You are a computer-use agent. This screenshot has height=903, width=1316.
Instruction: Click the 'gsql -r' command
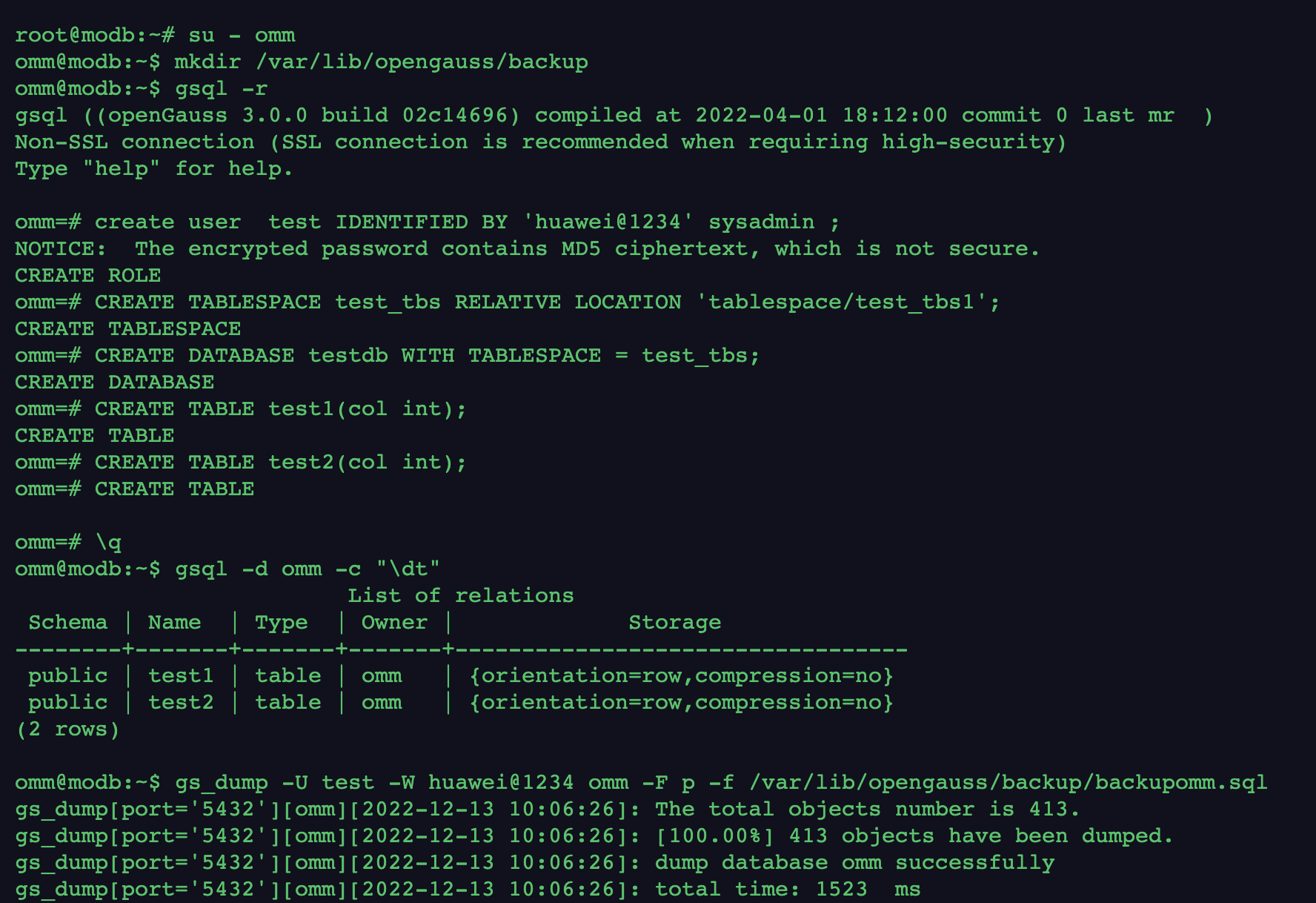point(221,88)
